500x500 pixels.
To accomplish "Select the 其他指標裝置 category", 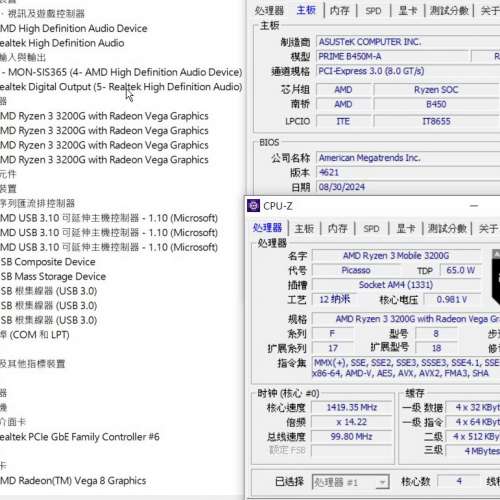I will [33, 364].
